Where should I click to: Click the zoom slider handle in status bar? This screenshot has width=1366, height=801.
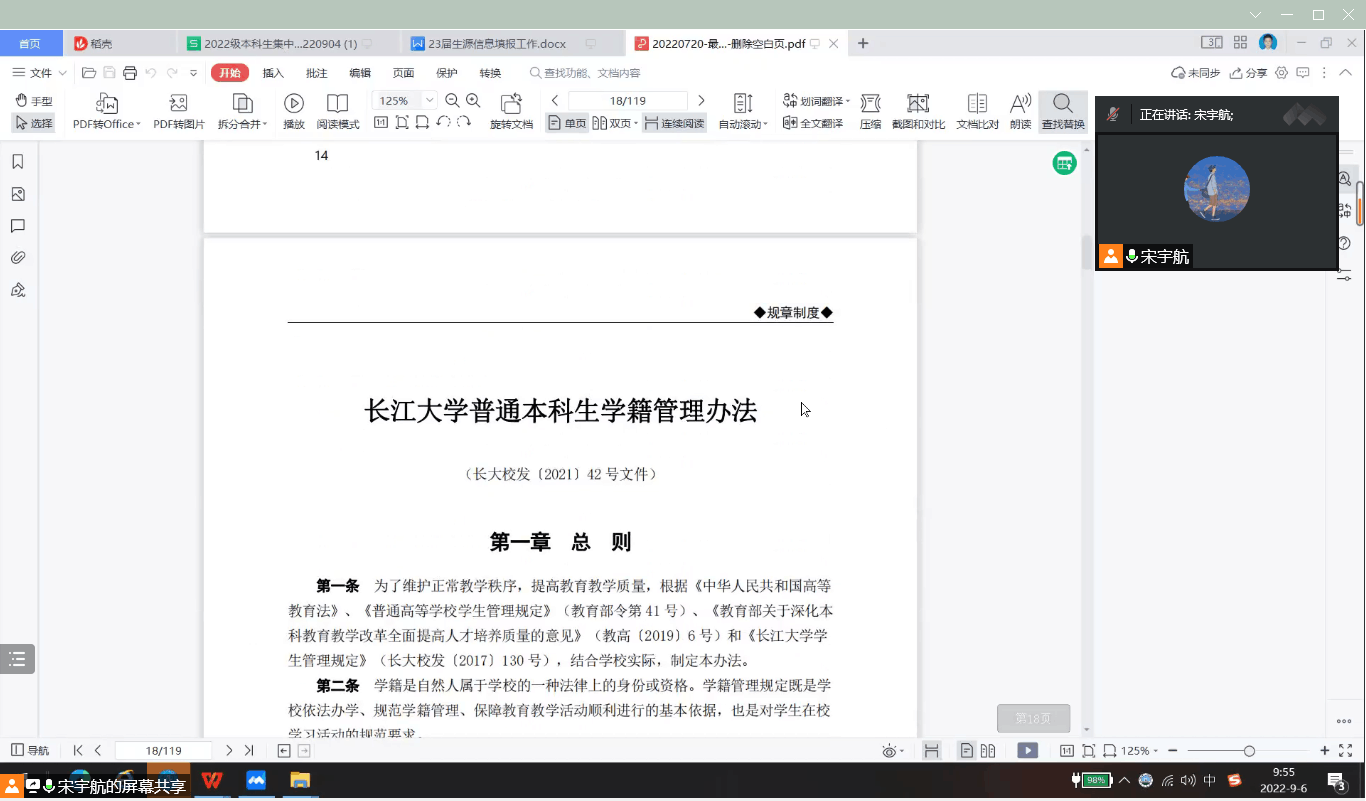[x=1249, y=751]
